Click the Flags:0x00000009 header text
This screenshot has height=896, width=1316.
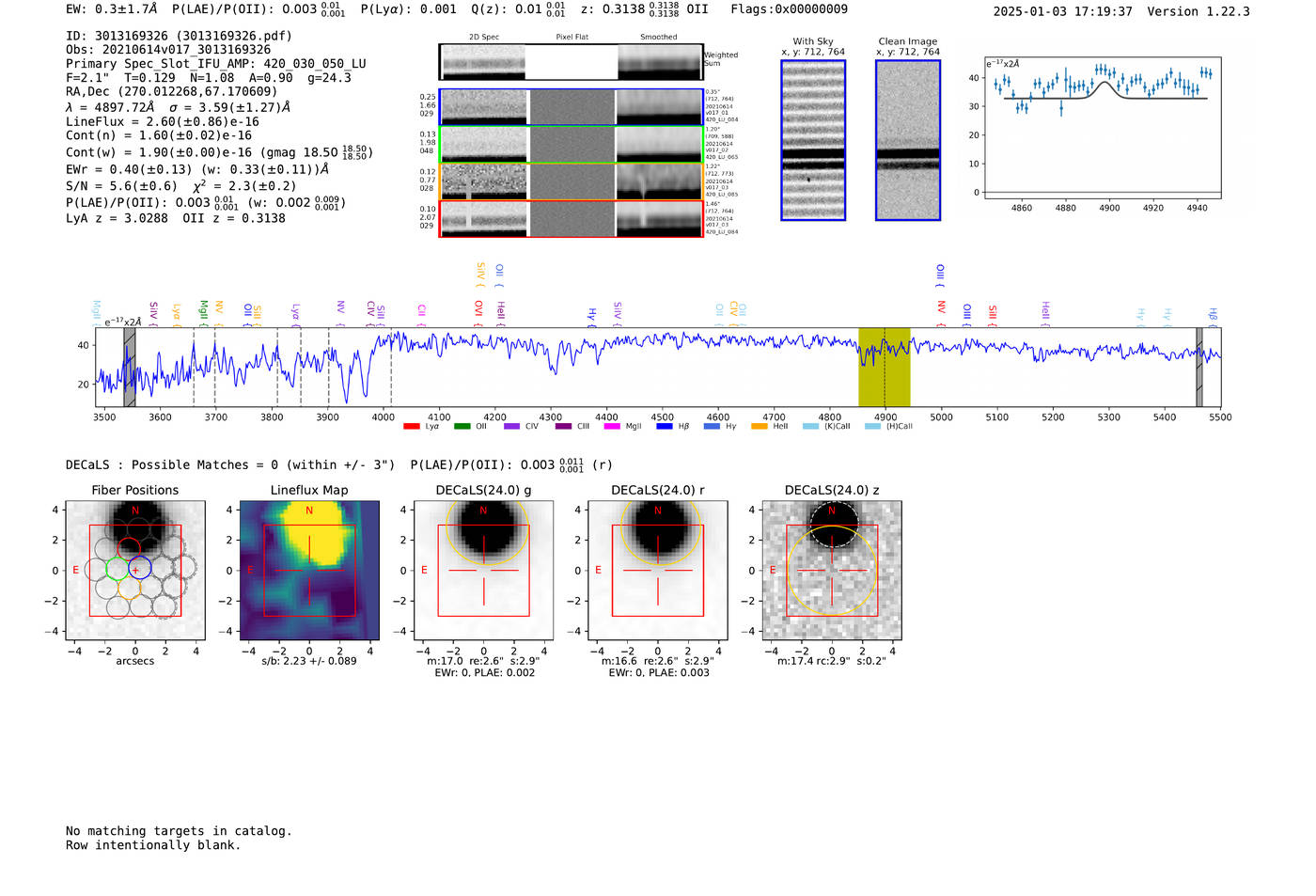tap(789, 9)
